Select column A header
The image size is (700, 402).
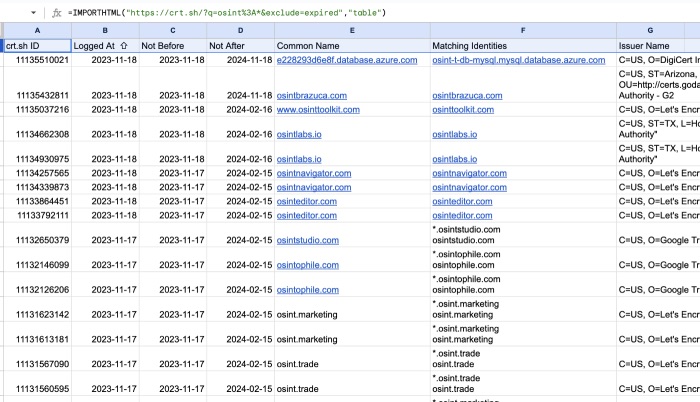click(x=37, y=31)
